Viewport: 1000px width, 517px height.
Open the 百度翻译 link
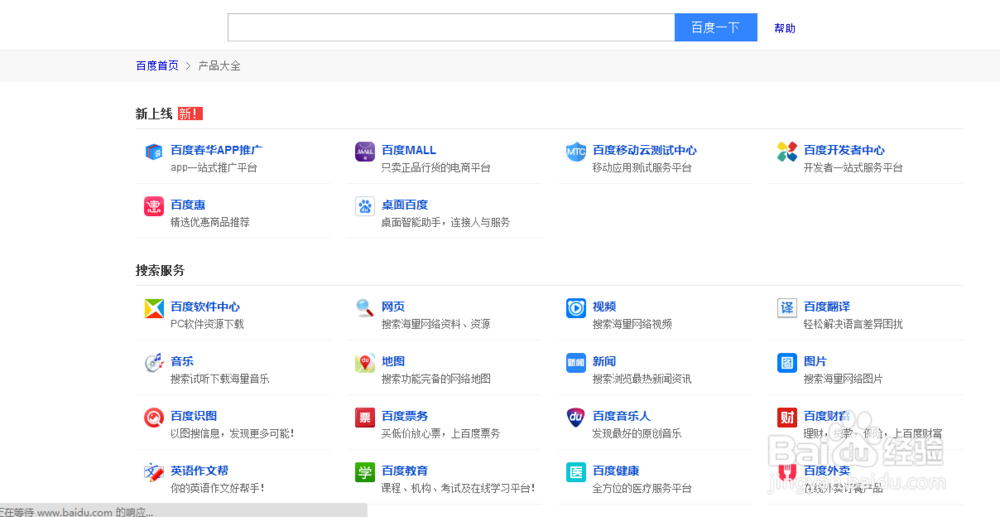pos(827,307)
